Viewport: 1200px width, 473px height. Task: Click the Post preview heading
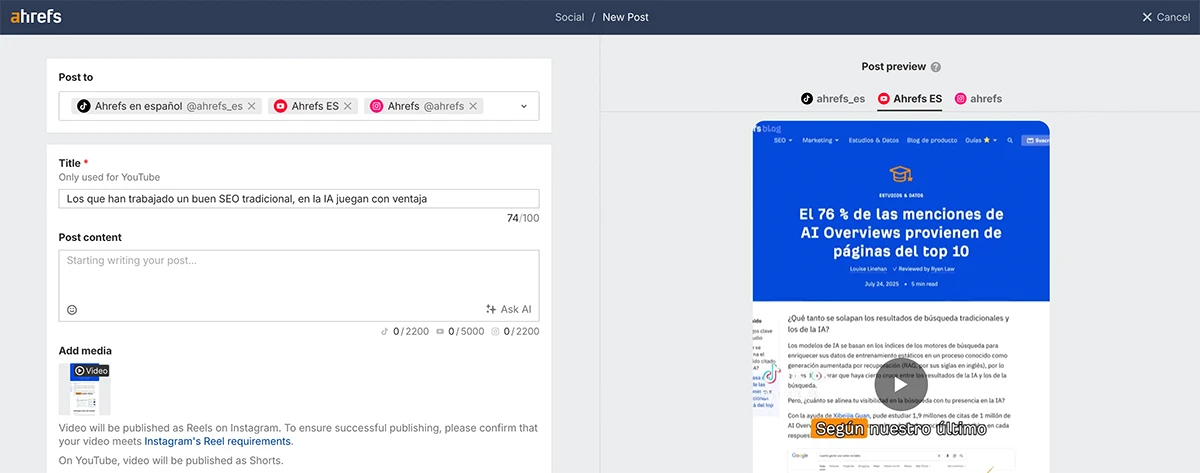(893, 67)
